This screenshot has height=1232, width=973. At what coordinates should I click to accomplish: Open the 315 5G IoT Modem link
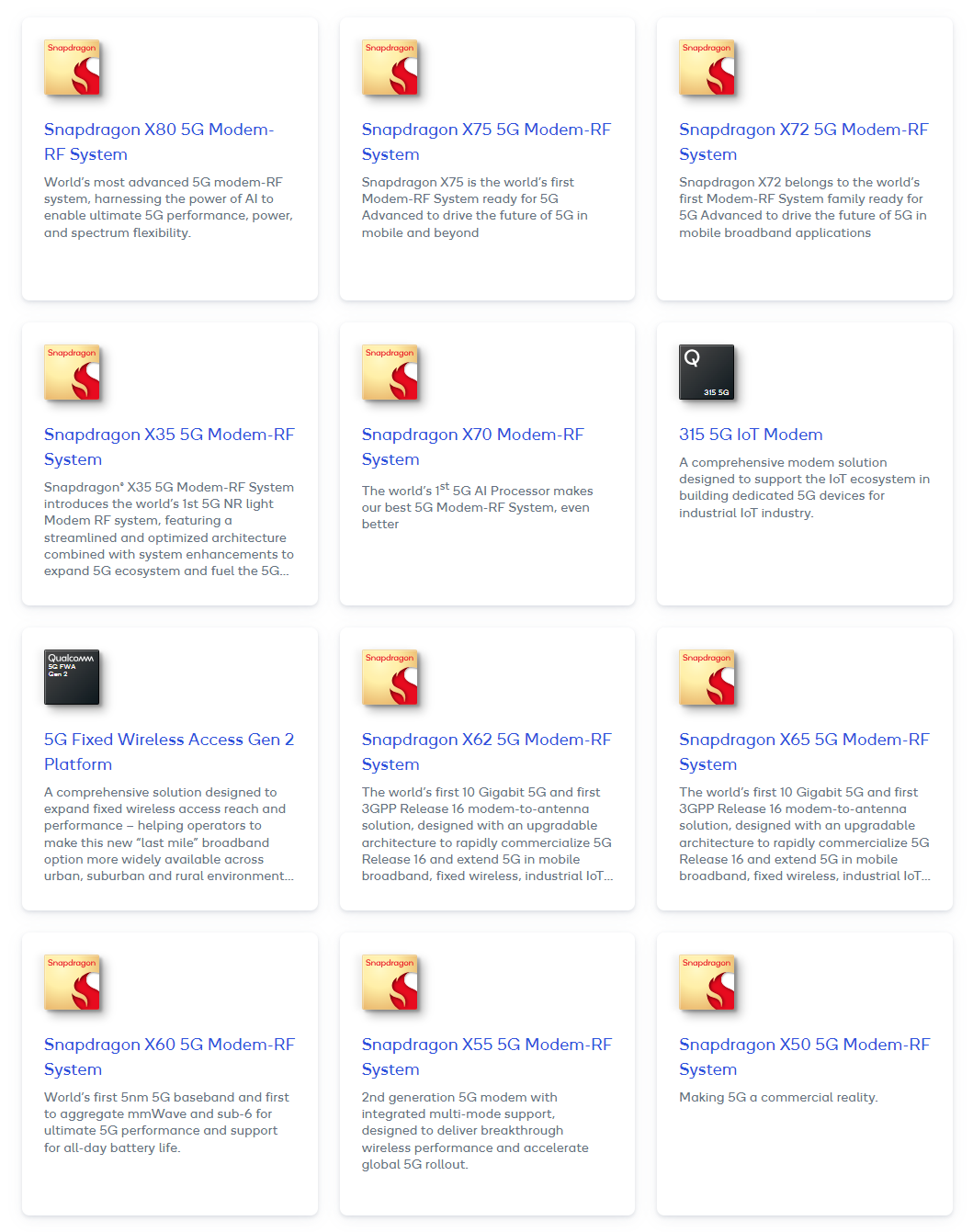pos(751,435)
